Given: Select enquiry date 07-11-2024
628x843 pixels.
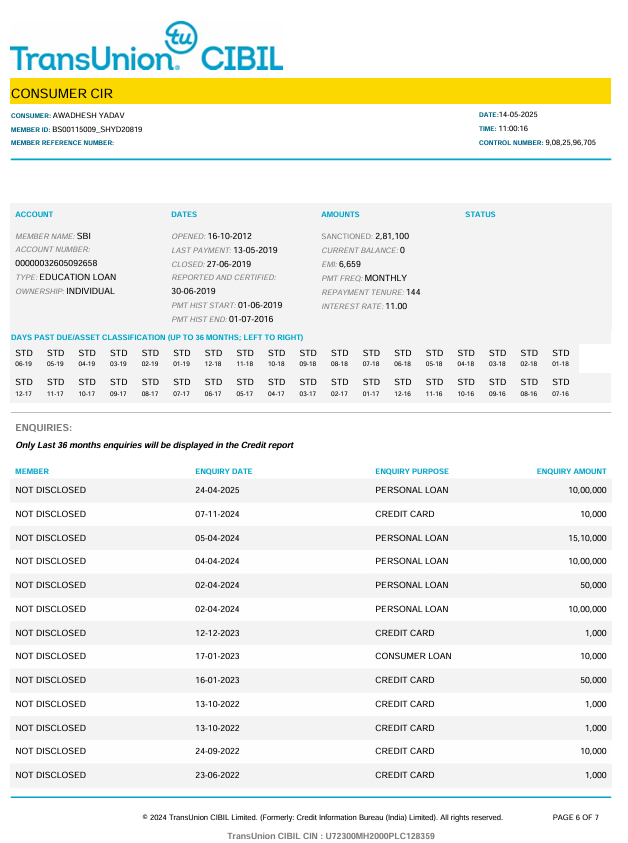Looking at the screenshot, I should click(x=217, y=515).
